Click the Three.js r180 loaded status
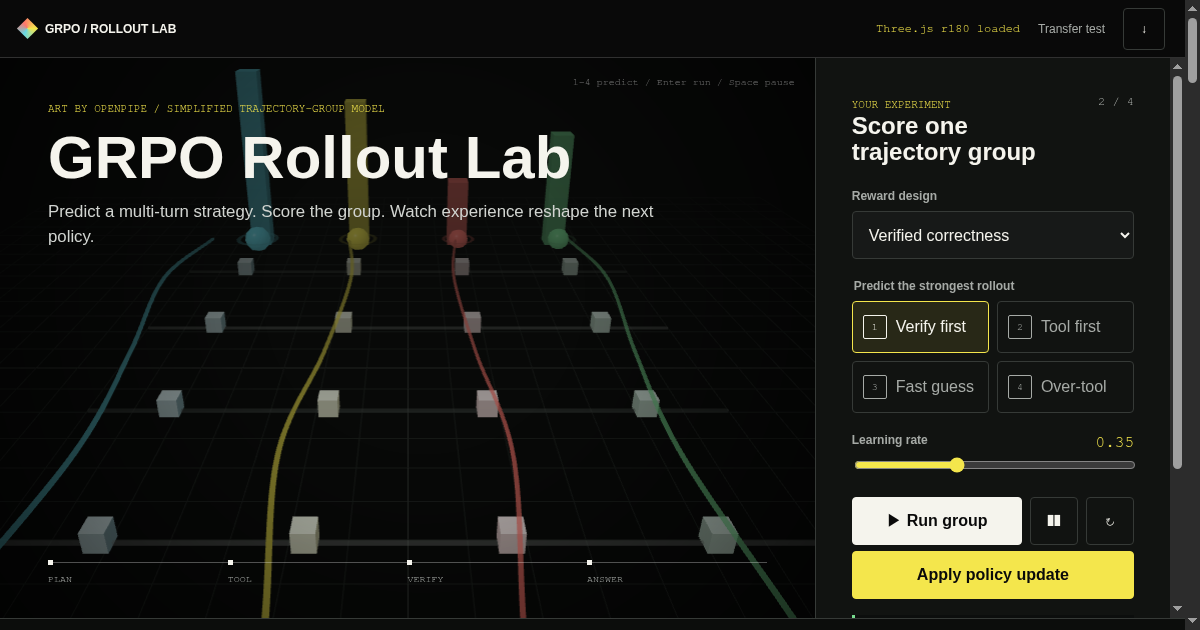 pyautogui.click(x=948, y=29)
